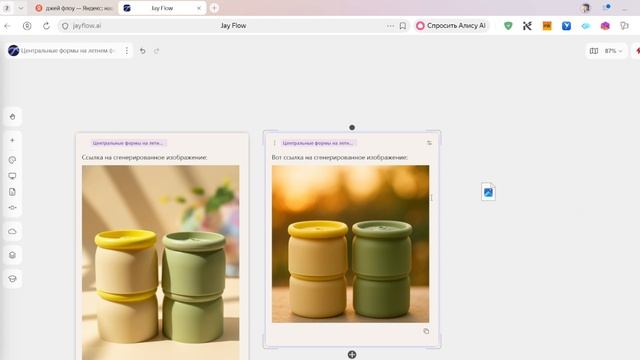This screenshot has width=640, height=360.
Task: Switch to the Yandex search browser tab
Action: (74, 8)
